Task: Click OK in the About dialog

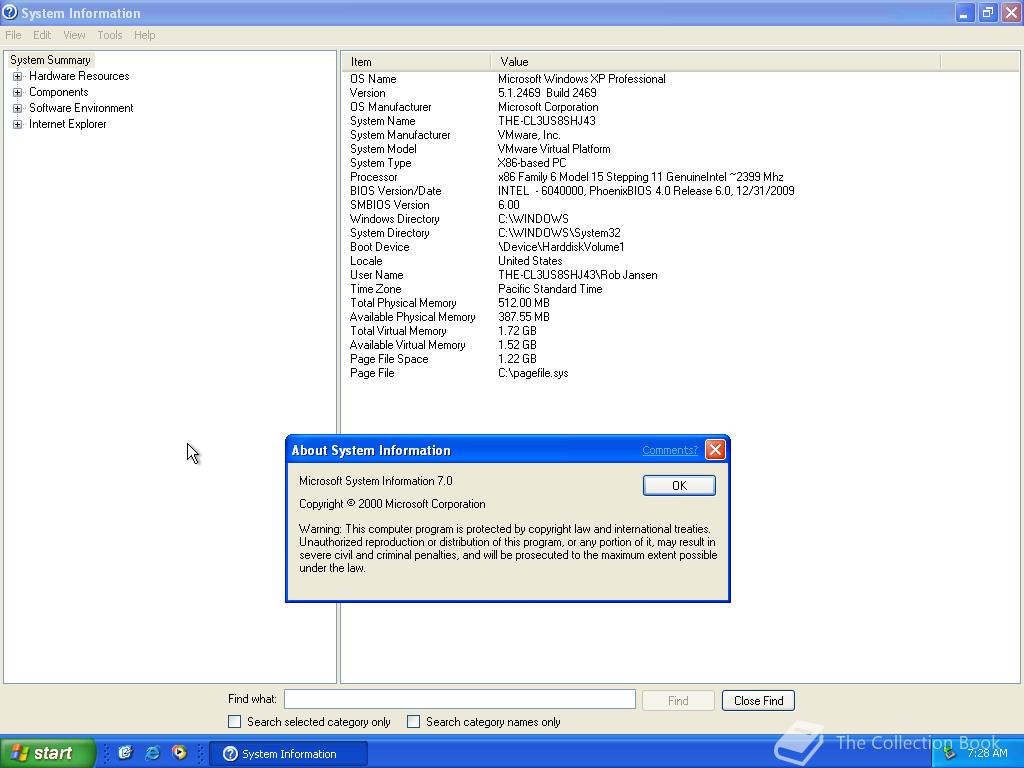Action: pos(679,485)
